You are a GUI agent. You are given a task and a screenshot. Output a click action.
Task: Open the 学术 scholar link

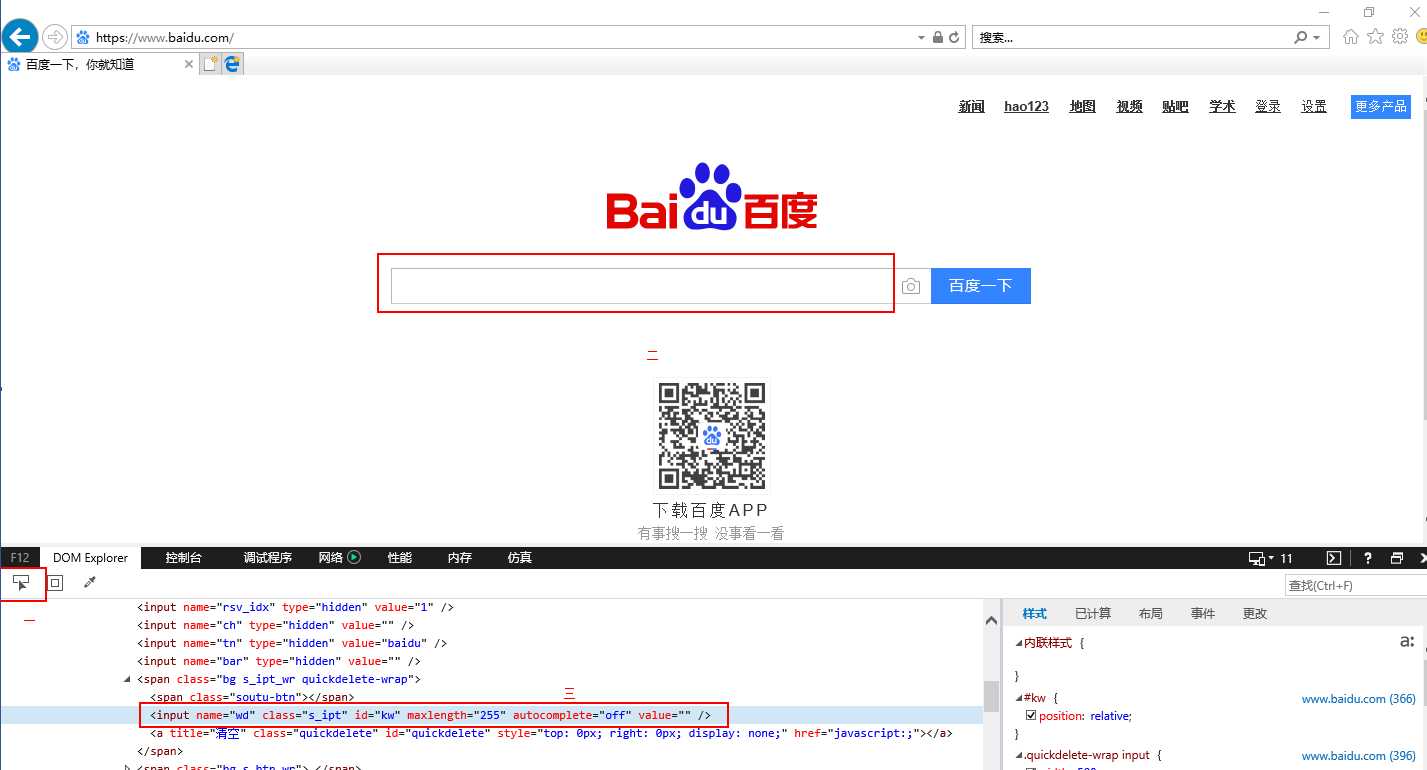coord(1222,106)
